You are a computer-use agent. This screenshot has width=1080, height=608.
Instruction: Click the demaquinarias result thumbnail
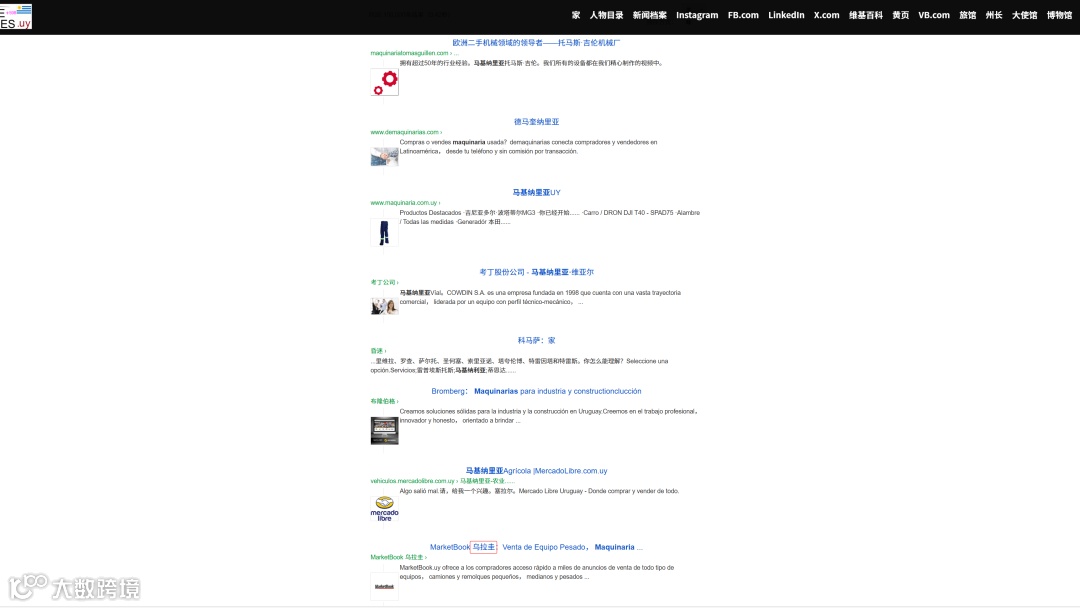(384, 156)
